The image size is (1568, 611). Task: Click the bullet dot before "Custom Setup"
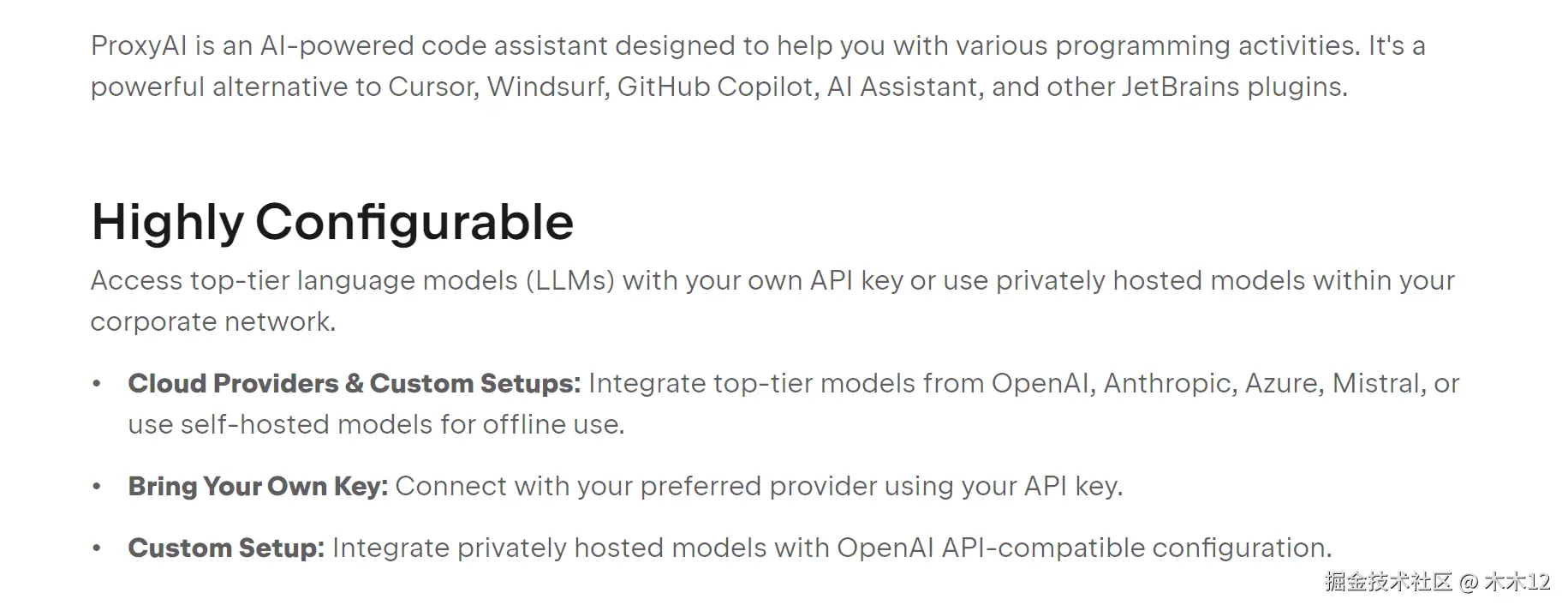[x=97, y=548]
